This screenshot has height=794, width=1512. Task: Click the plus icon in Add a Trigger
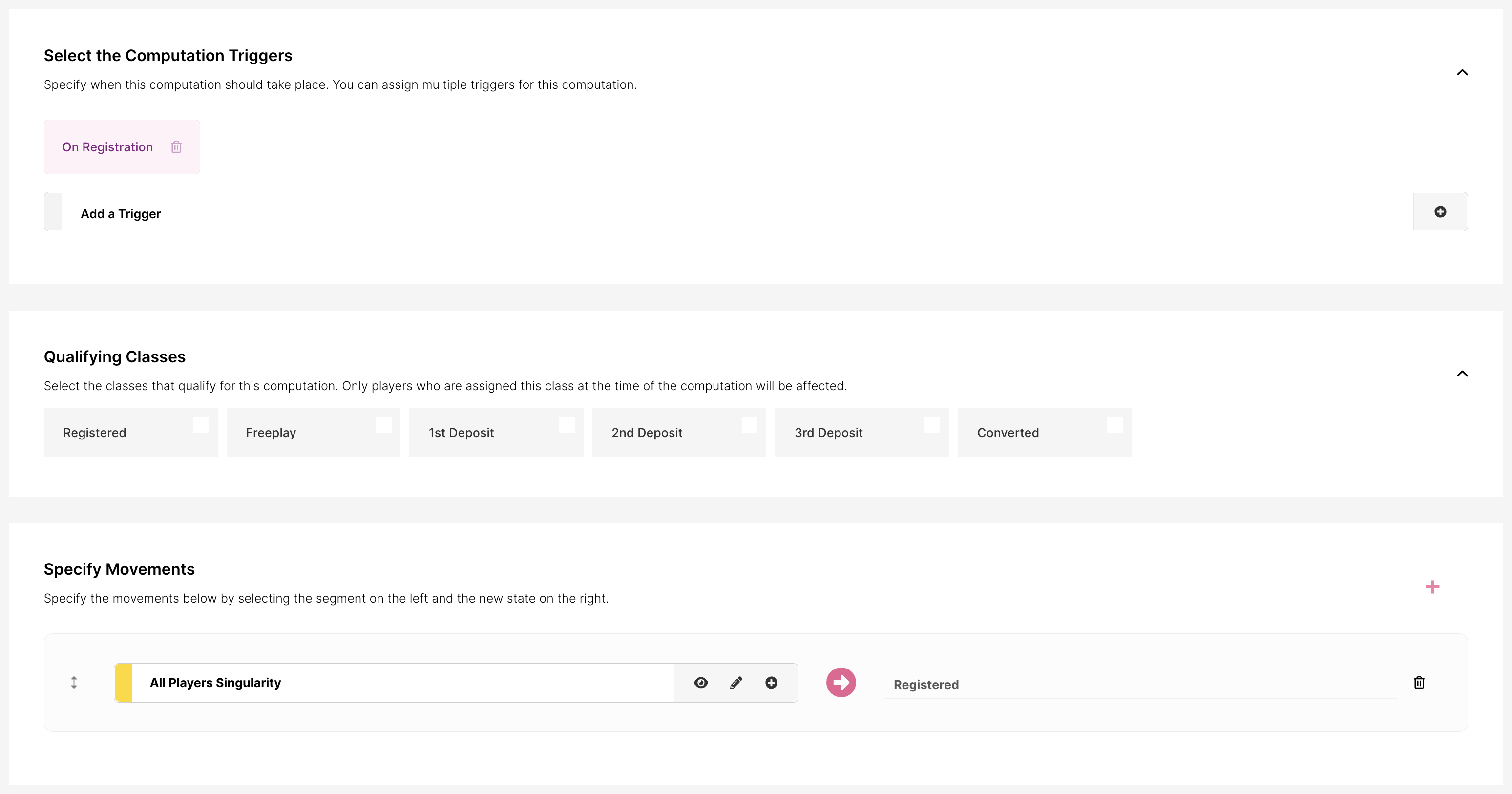tap(1440, 212)
